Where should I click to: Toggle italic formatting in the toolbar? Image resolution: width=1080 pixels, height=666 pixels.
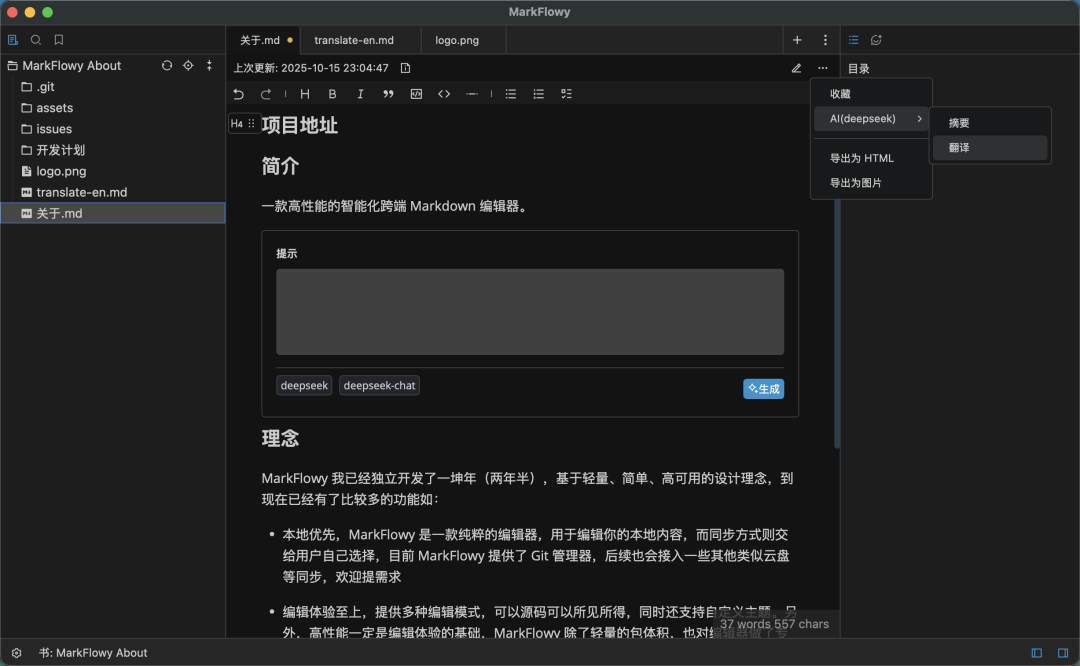[x=360, y=94]
